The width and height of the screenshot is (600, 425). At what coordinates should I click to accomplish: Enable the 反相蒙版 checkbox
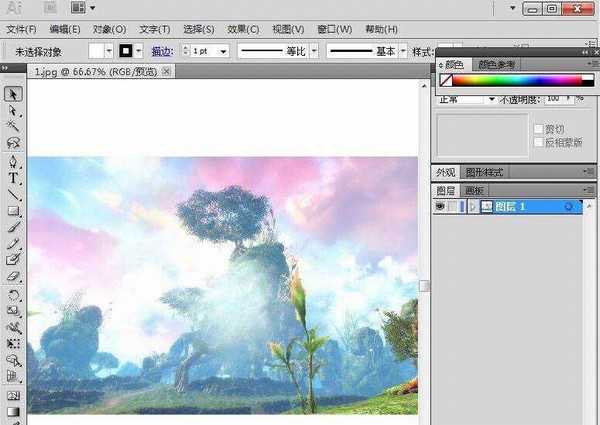[538, 142]
